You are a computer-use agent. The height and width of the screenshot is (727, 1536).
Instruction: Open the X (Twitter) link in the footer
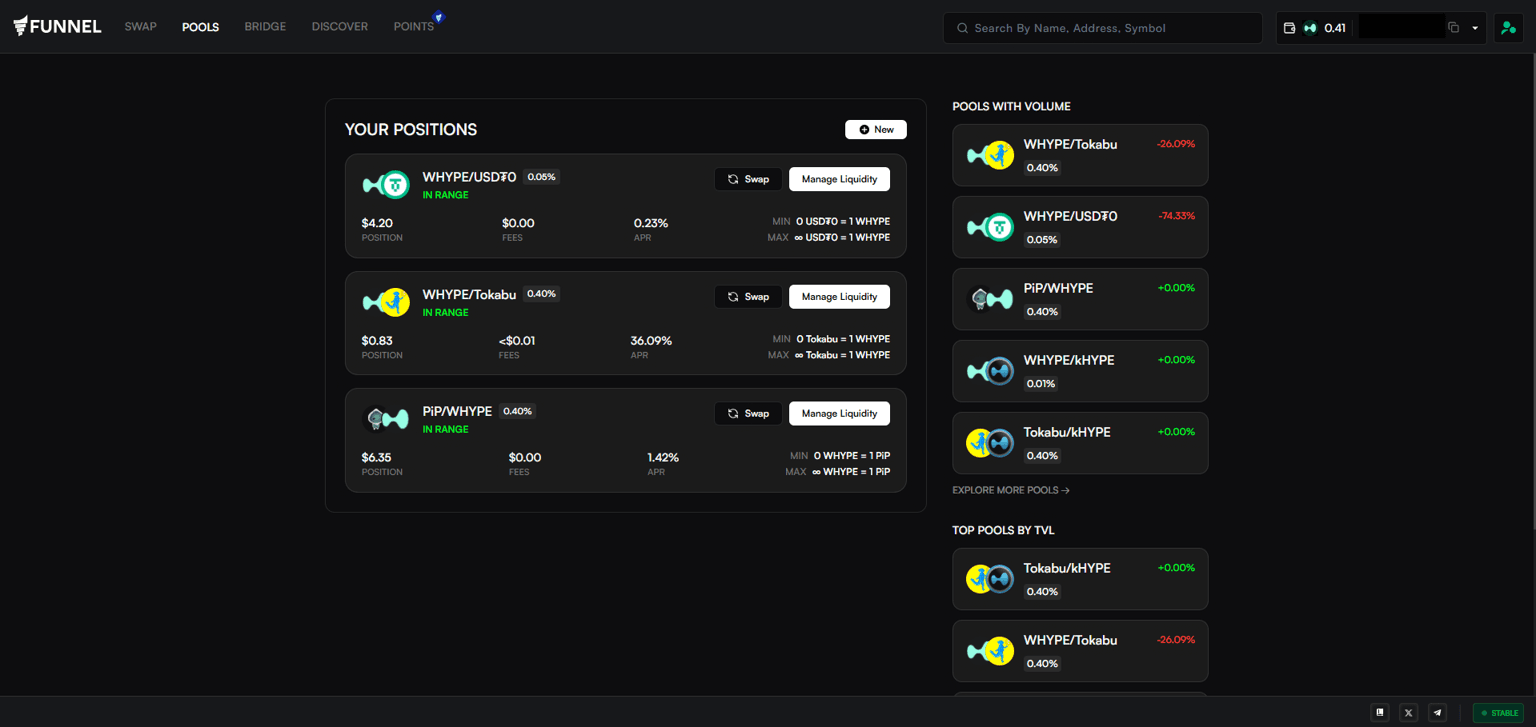click(x=1408, y=712)
